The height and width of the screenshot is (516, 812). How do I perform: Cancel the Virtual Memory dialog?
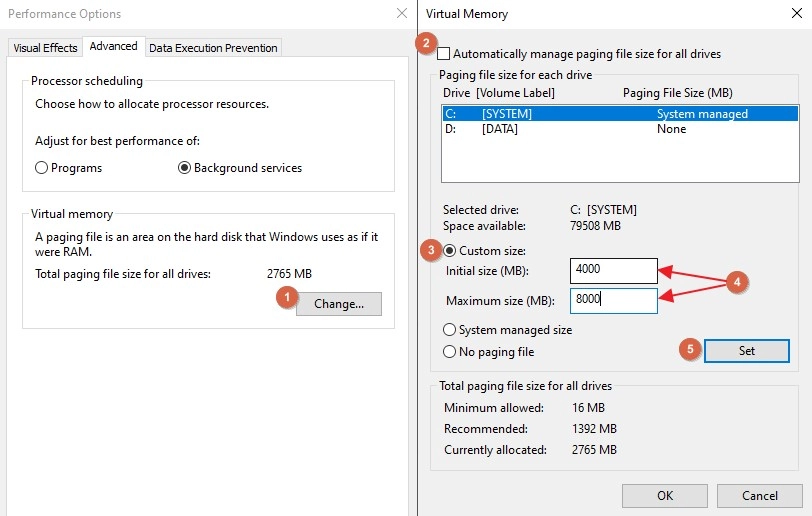pyautogui.click(x=760, y=496)
